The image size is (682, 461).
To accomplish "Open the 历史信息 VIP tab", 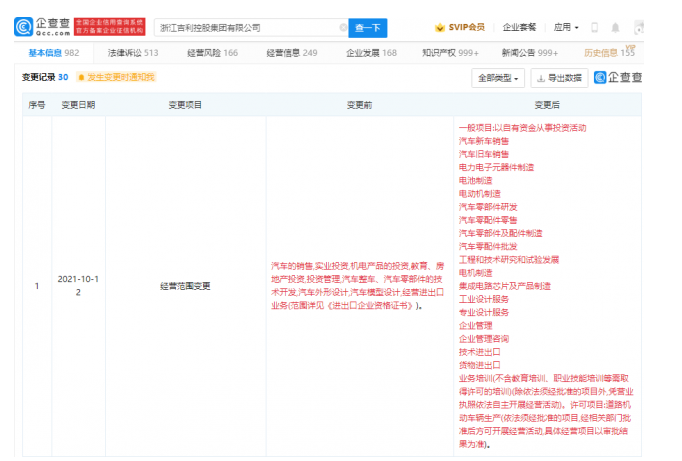I will [608, 52].
